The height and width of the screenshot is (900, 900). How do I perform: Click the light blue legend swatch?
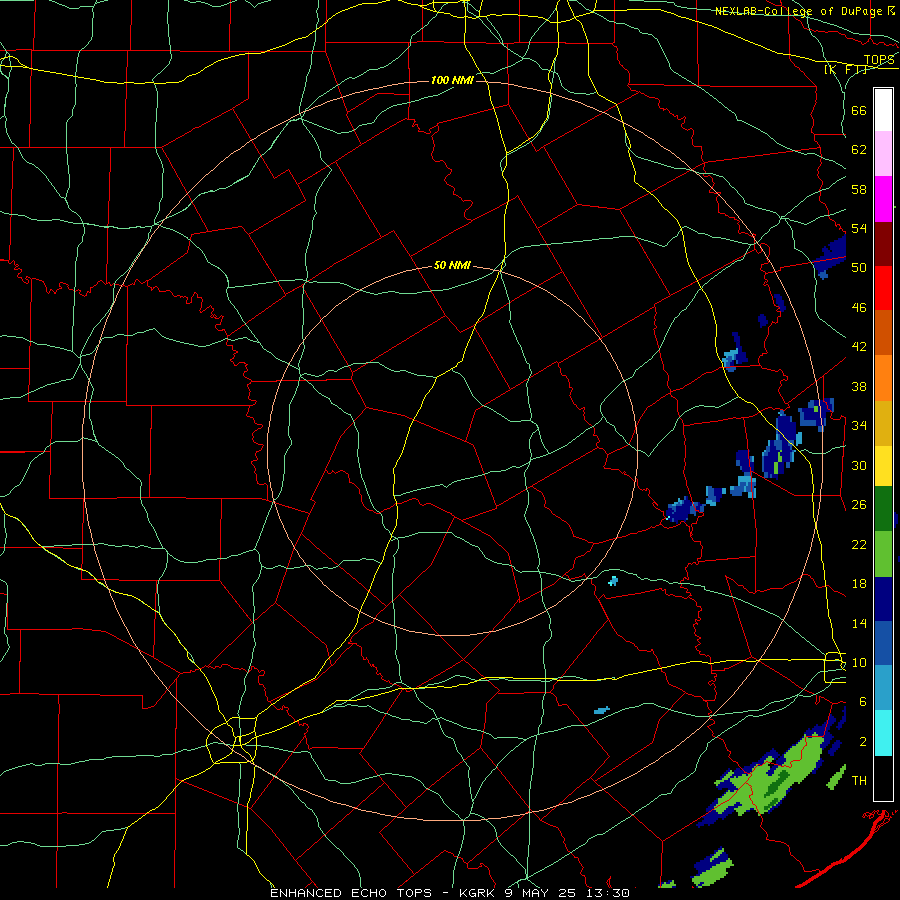pos(883,688)
